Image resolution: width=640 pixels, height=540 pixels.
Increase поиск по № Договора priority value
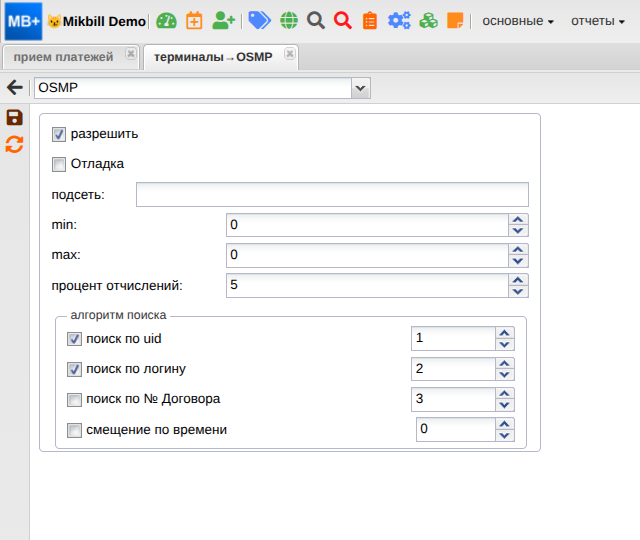(505, 393)
